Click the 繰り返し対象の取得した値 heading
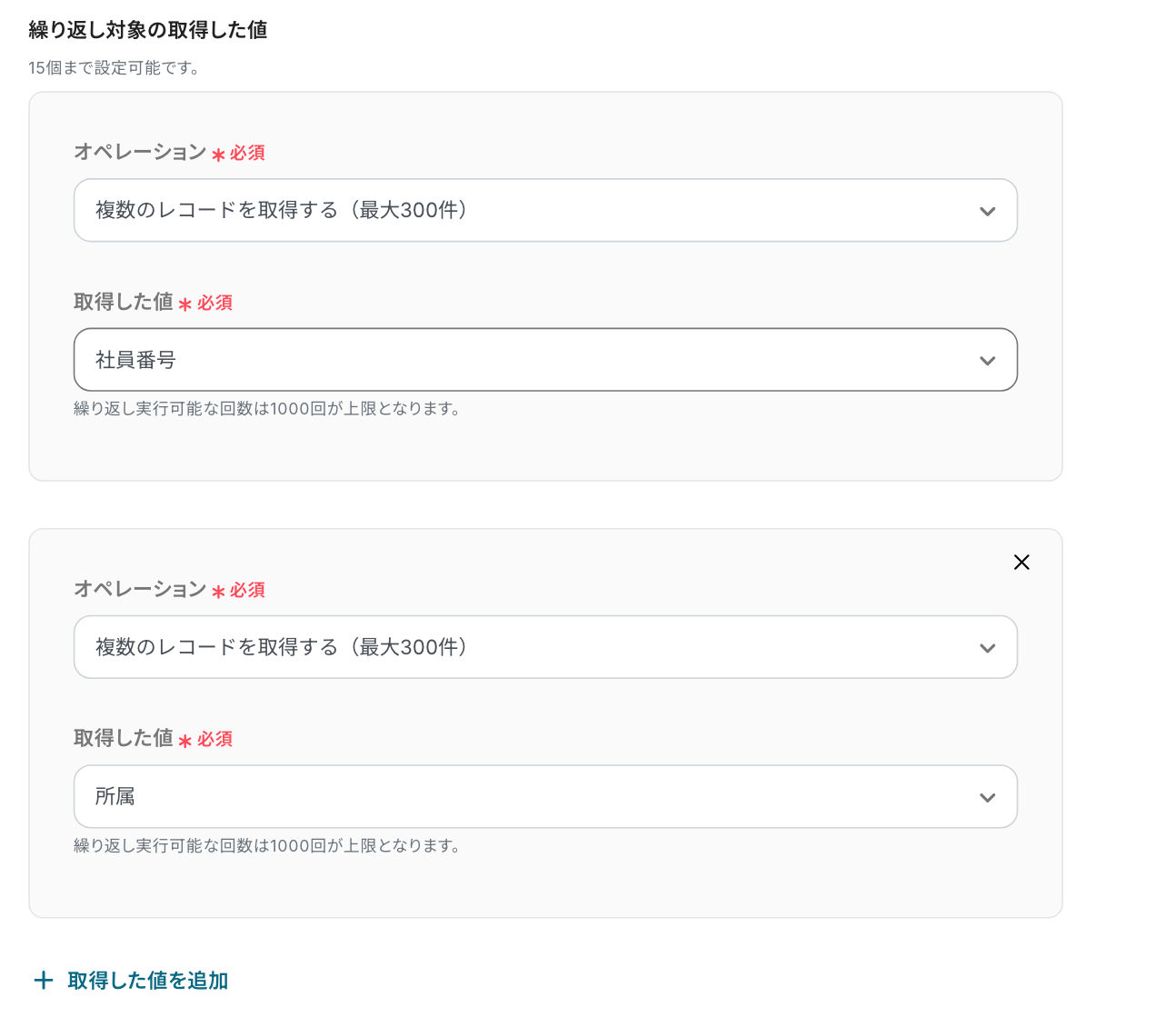Image resolution: width=1176 pixels, height=1027 pixels. (x=148, y=30)
